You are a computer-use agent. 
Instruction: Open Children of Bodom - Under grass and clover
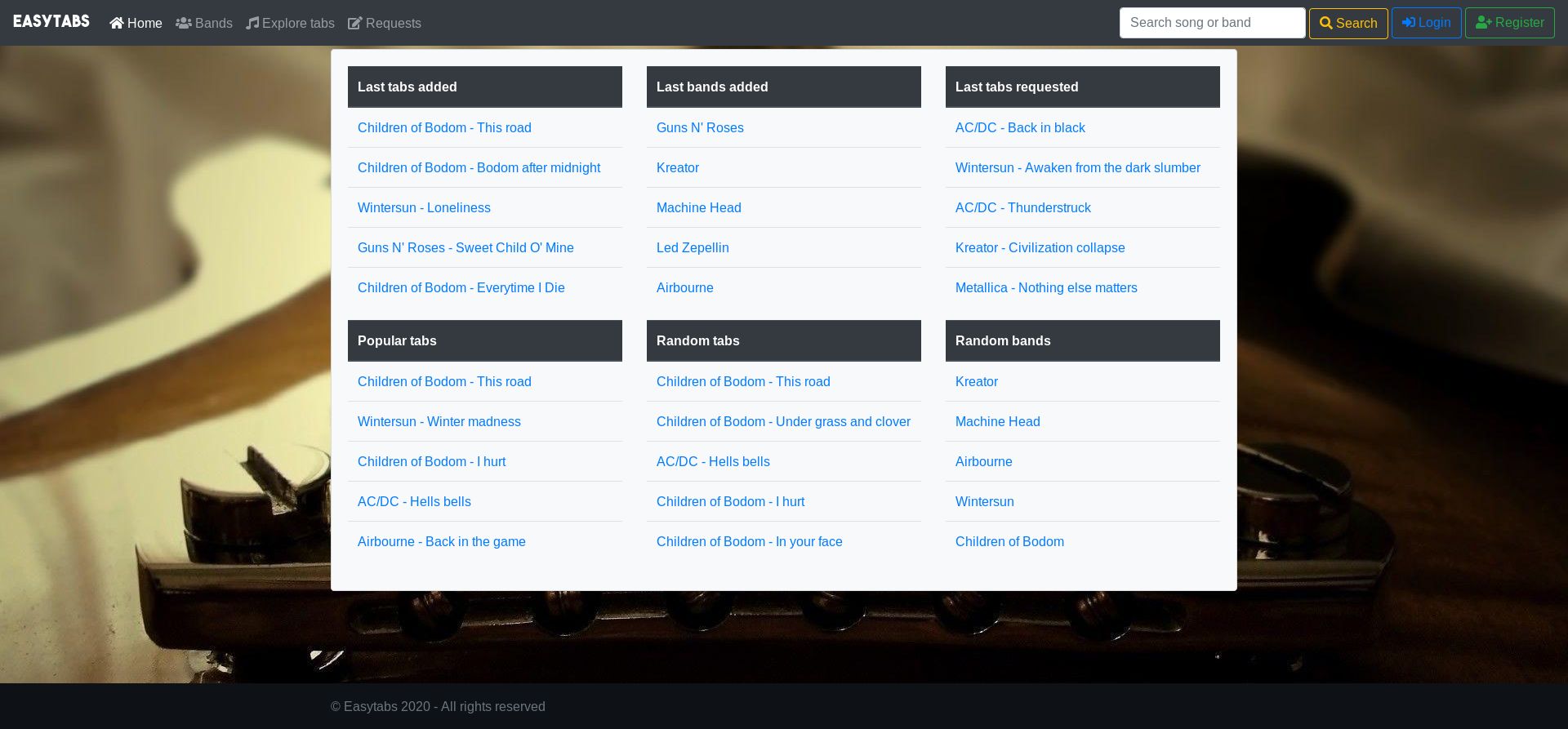pyautogui.click(x=783, y=421)
